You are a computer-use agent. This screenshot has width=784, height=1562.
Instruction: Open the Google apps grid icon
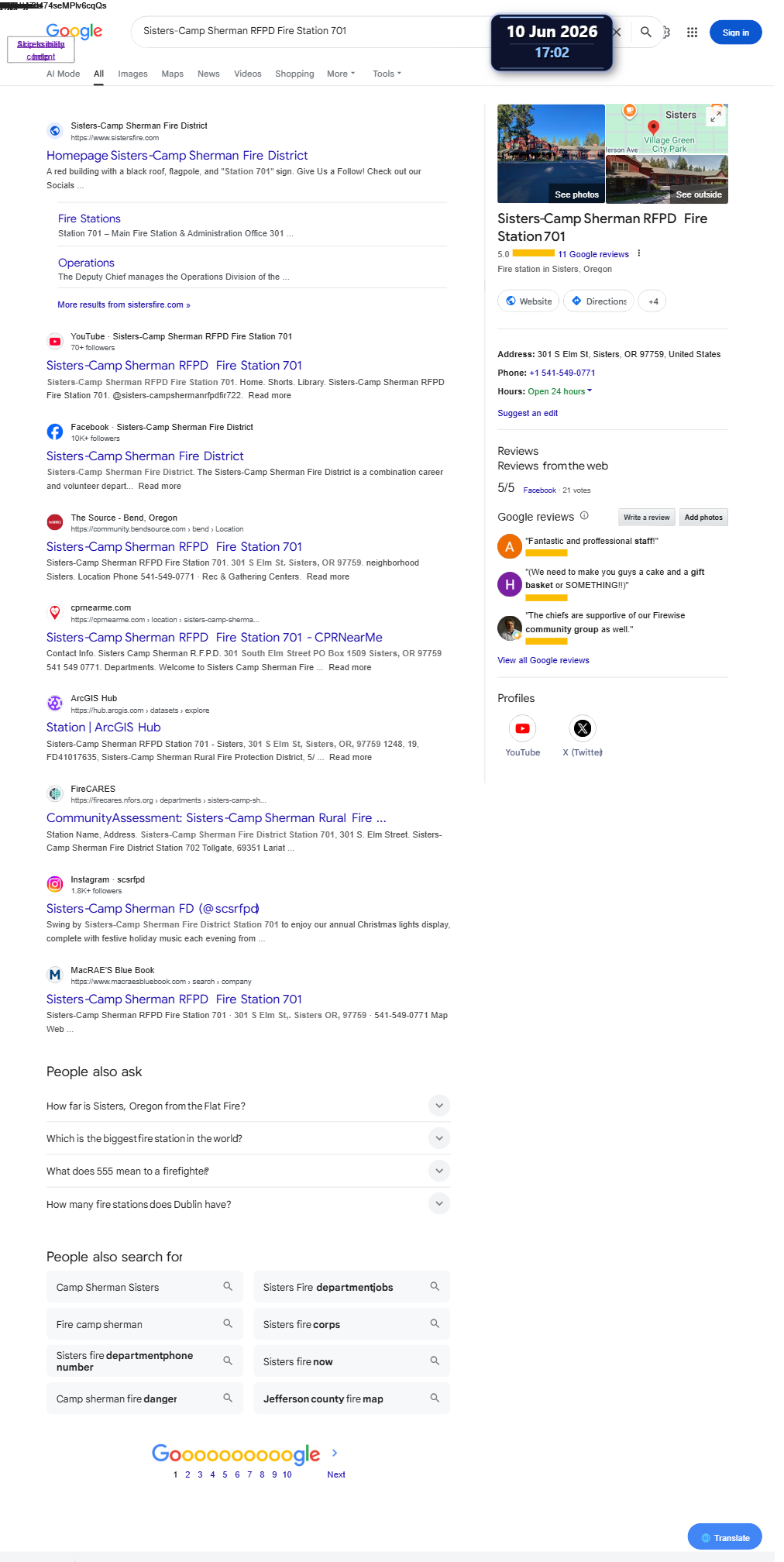692,33
